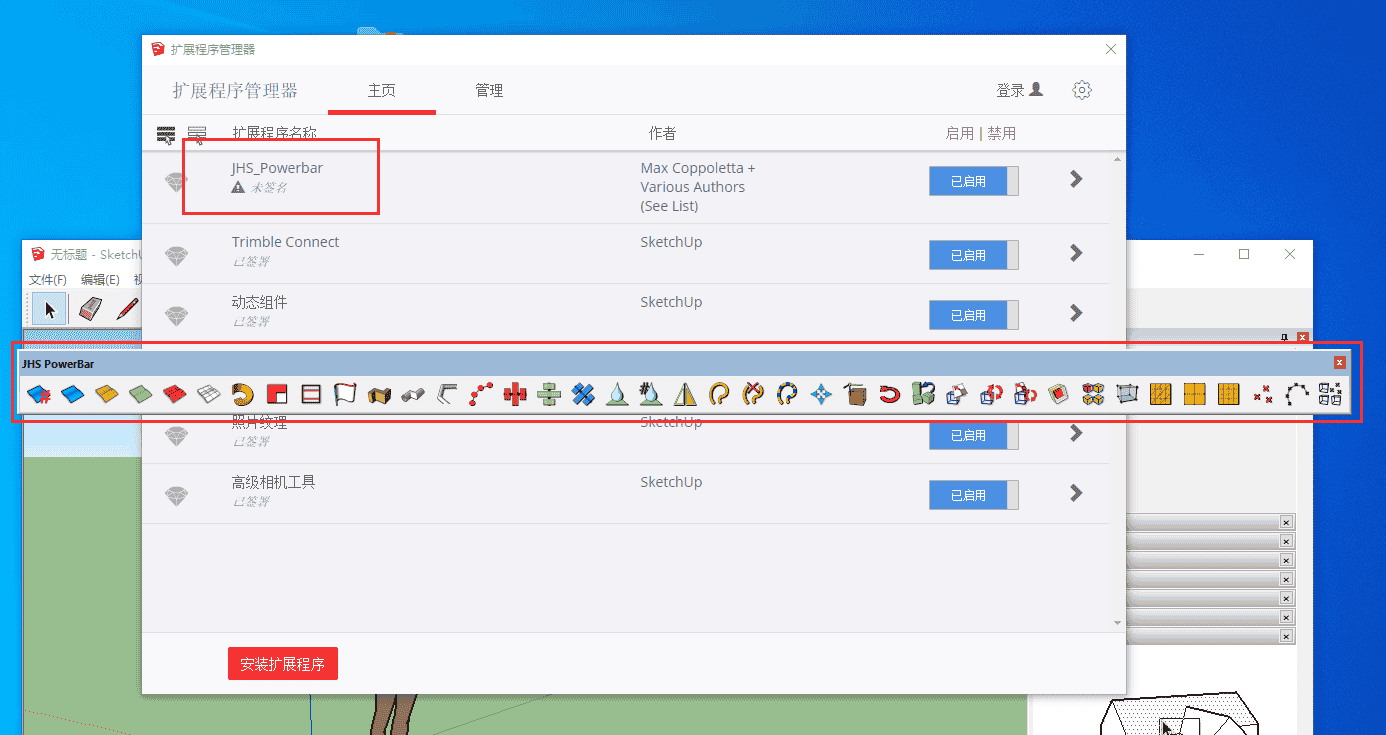Expand JHS_Powerbar details chevron

1076,179
